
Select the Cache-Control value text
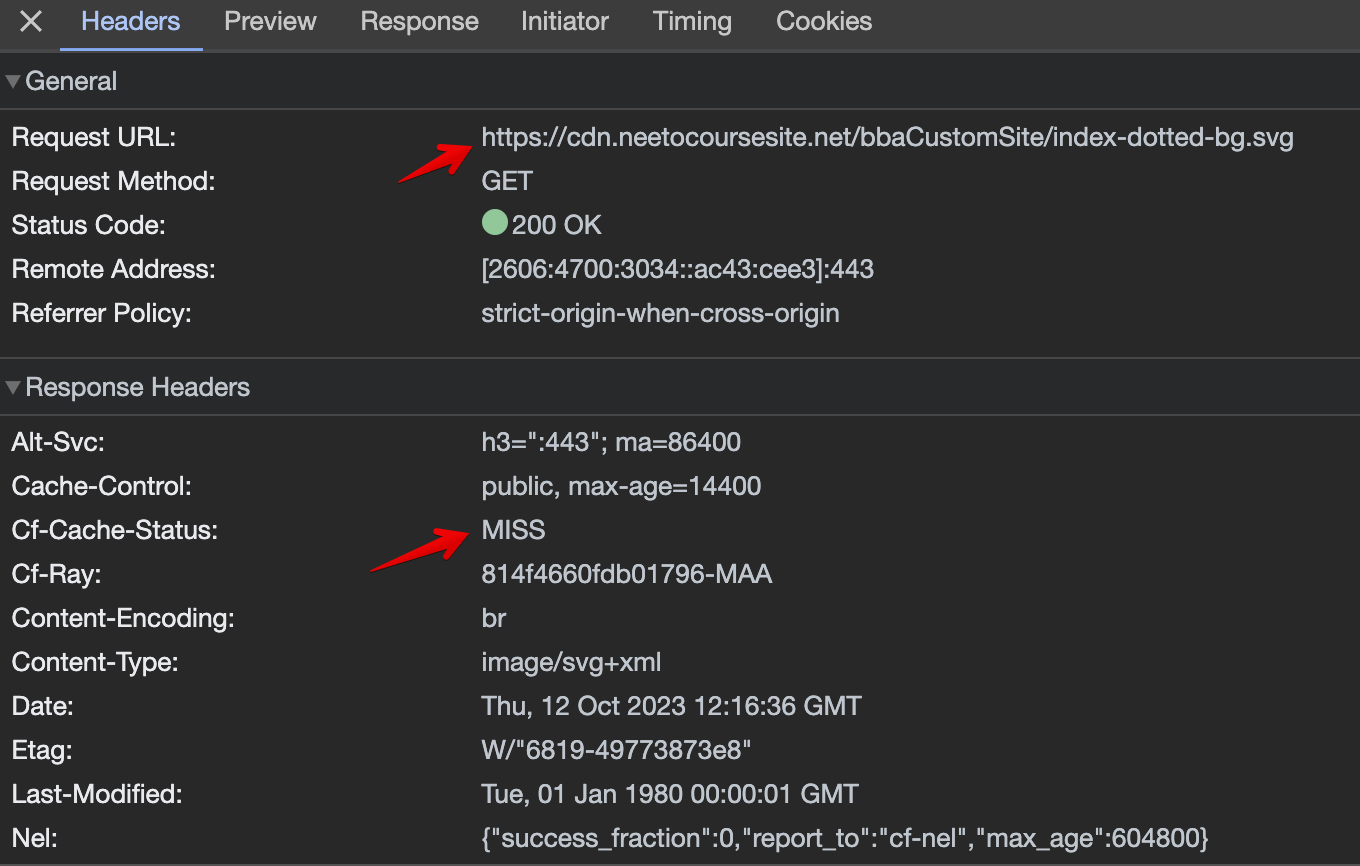(x=621, y=485)
